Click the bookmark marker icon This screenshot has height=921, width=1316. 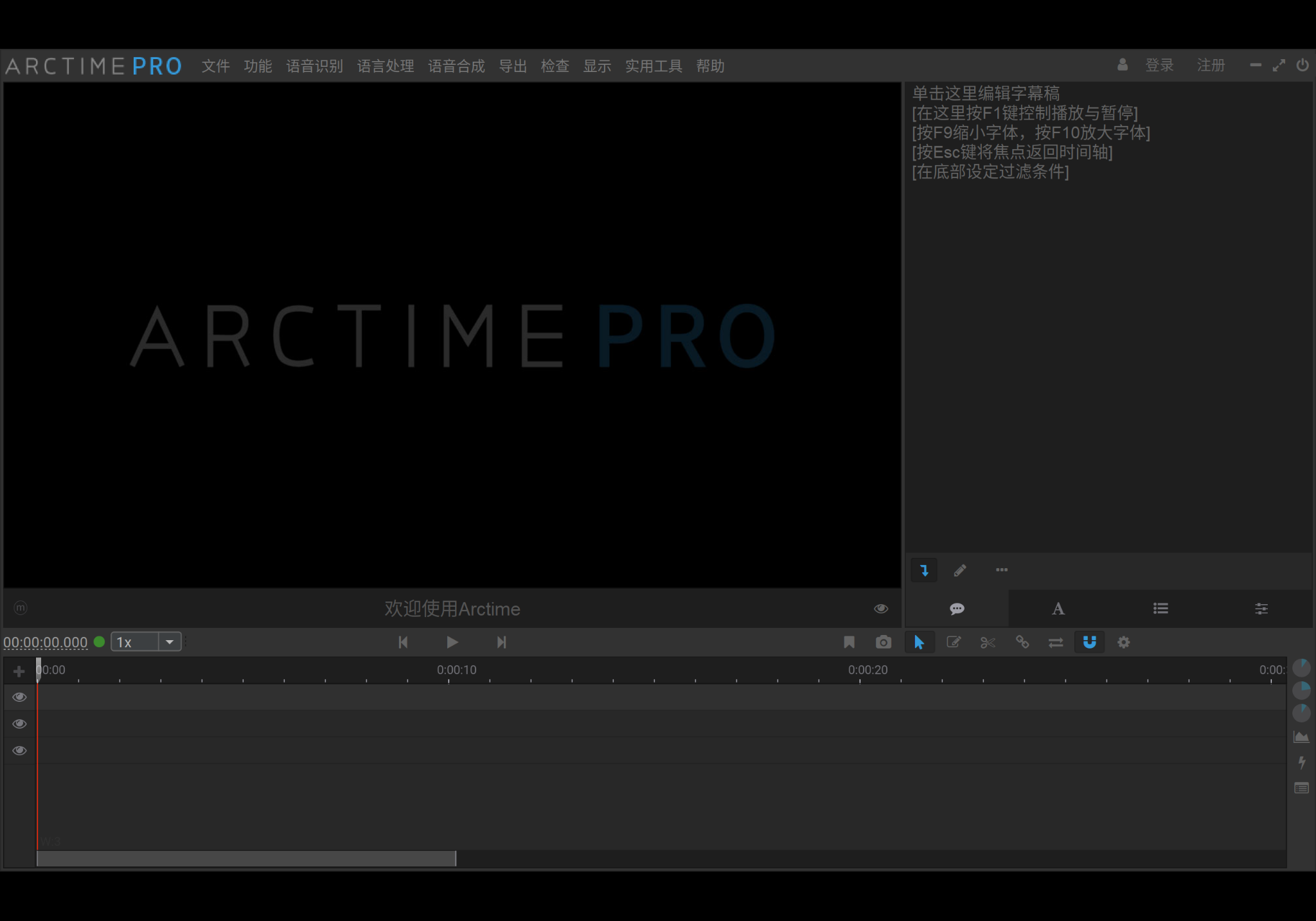click(849, 642)
